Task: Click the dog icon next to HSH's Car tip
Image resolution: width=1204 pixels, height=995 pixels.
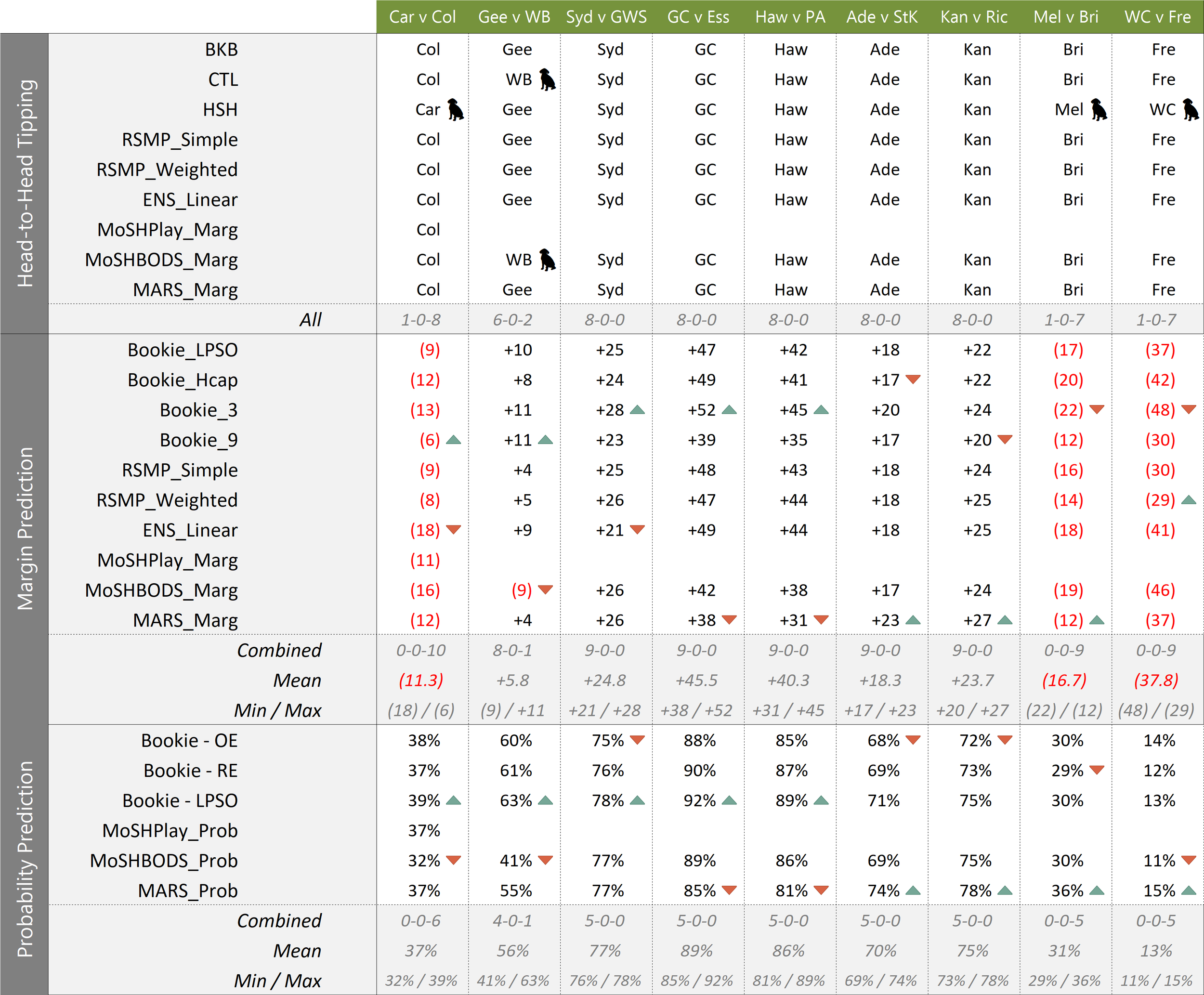Action: 456,109
